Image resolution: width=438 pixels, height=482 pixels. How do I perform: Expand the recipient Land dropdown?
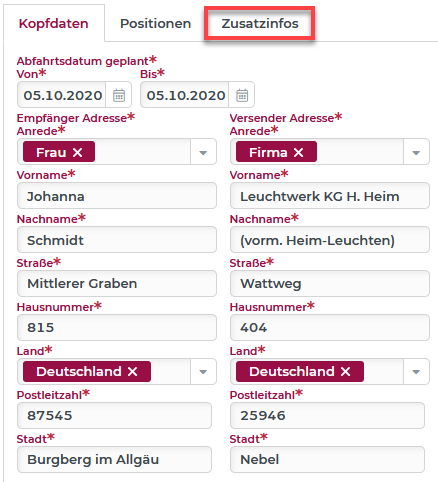tap(203, 371)
